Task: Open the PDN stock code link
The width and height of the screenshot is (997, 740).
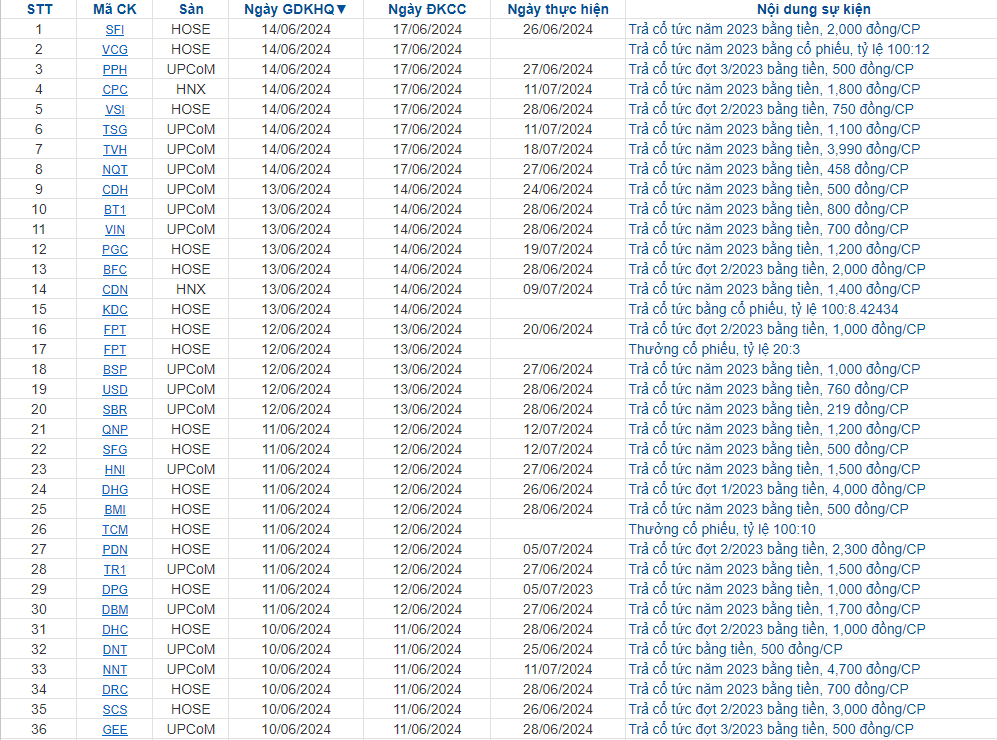Action: [x=114, y=550]
